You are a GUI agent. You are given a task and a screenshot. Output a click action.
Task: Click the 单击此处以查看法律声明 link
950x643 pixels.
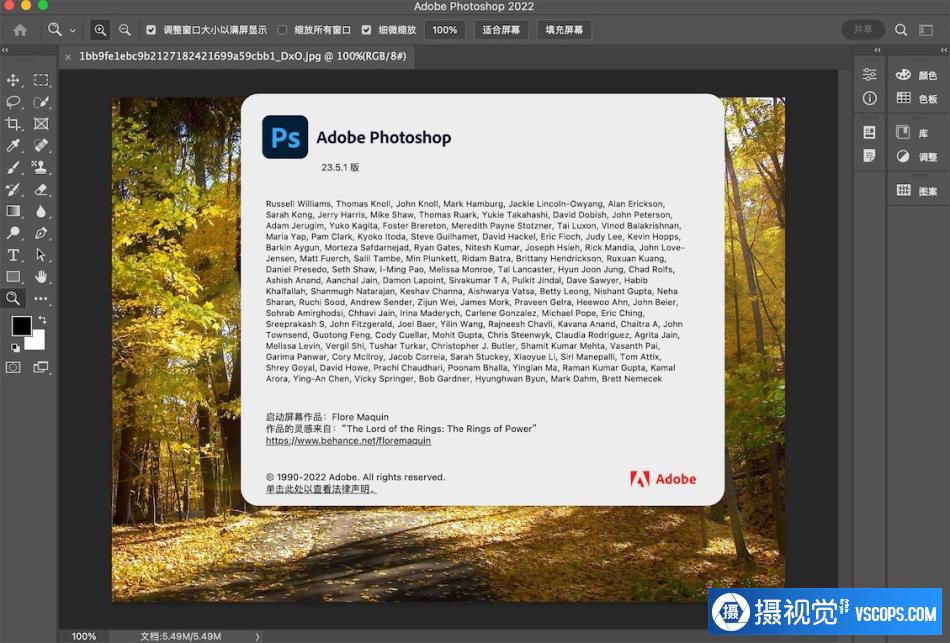click(x=321, y=489)
